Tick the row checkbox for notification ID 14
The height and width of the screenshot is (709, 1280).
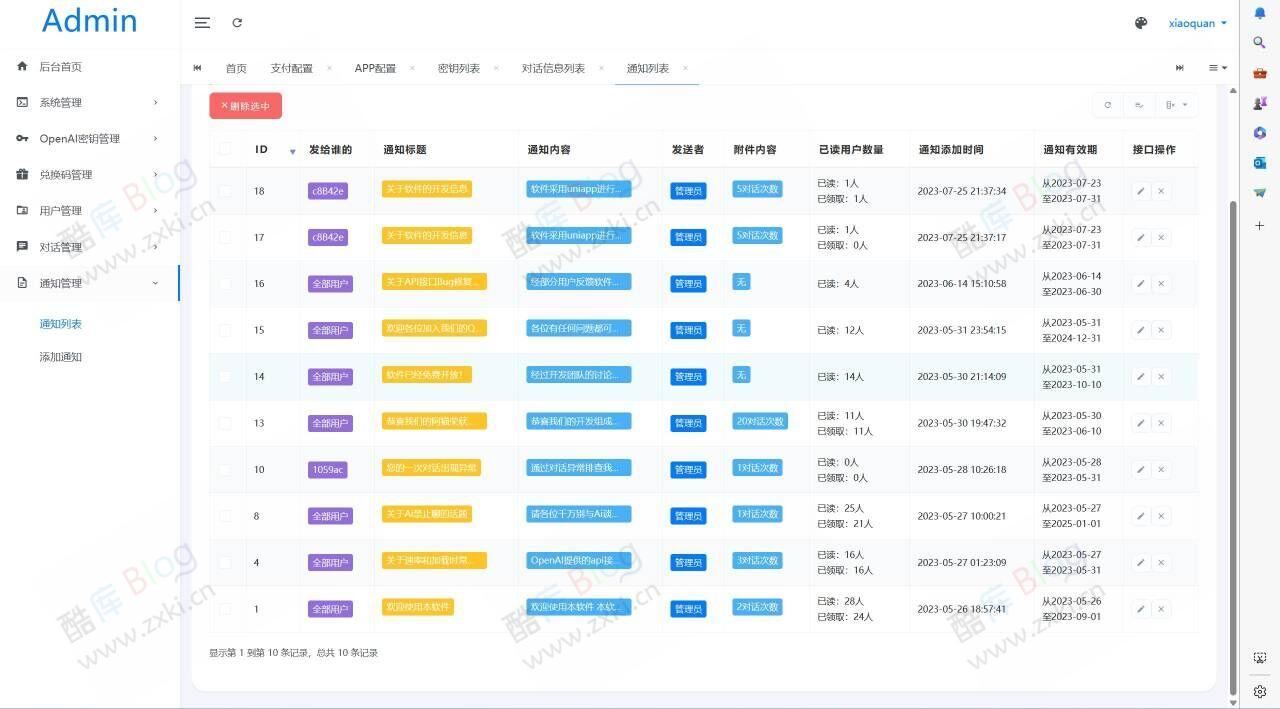[225, 376]
